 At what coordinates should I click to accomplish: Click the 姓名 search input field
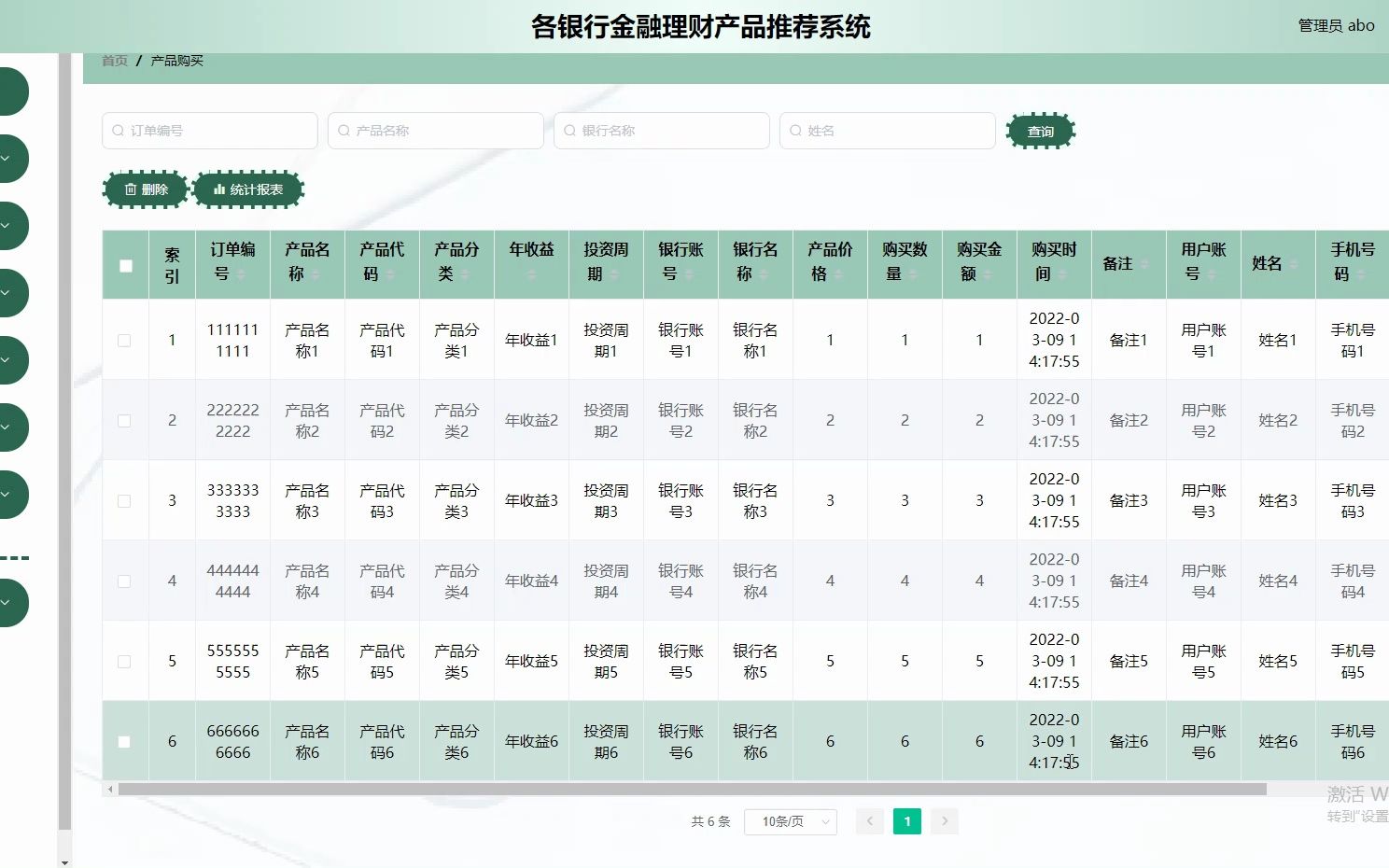pos(888,131)
